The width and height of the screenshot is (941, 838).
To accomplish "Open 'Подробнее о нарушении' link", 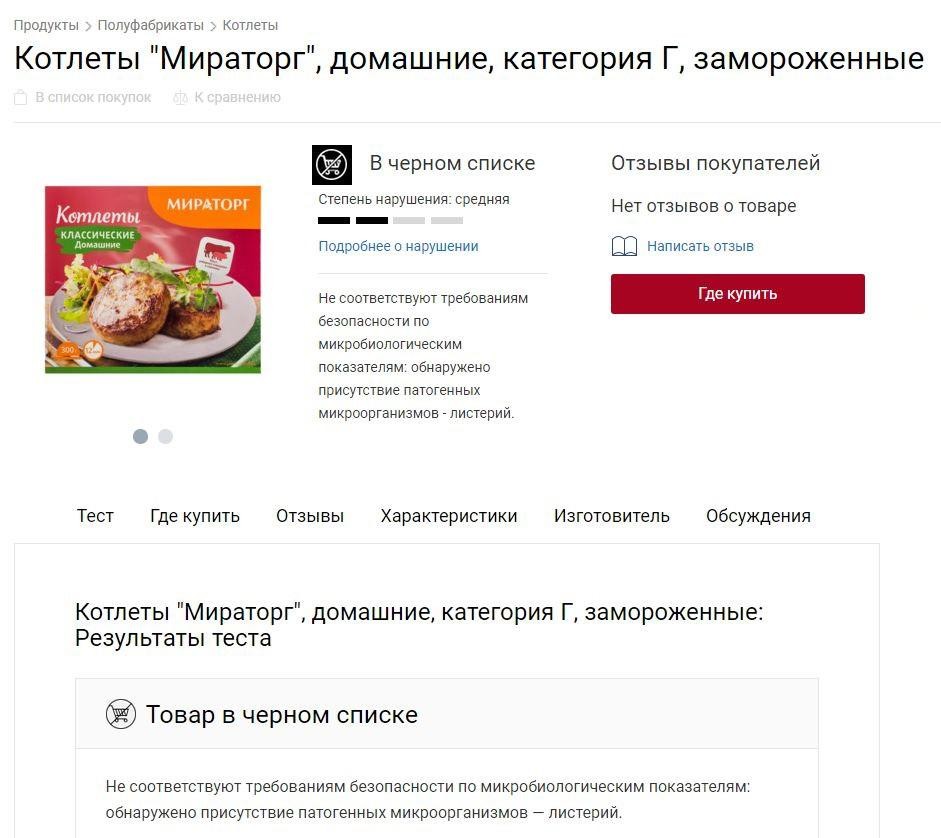I will [x=398, y=246].
